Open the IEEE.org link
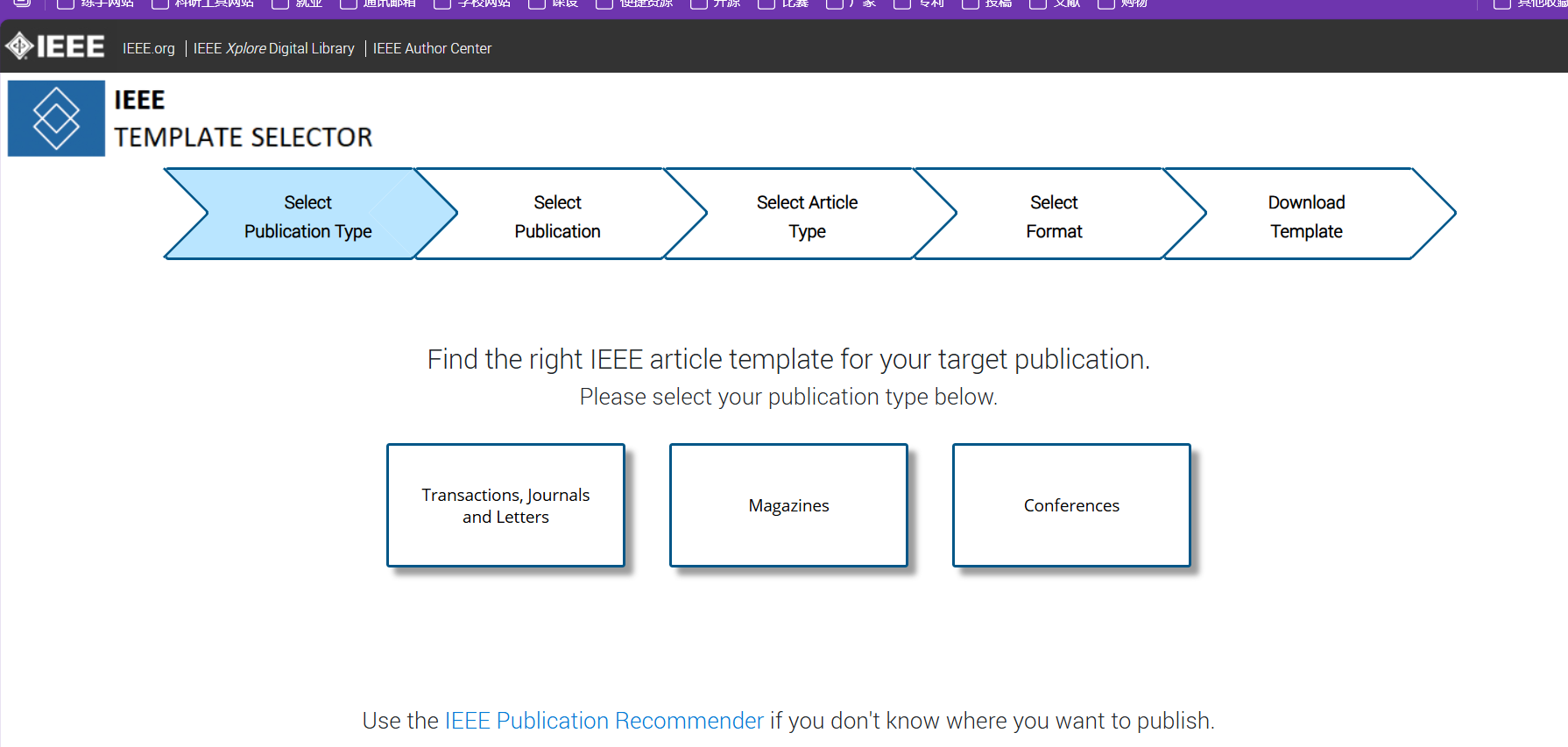This screenshot has width=1568, height=747. coord(148,48)
